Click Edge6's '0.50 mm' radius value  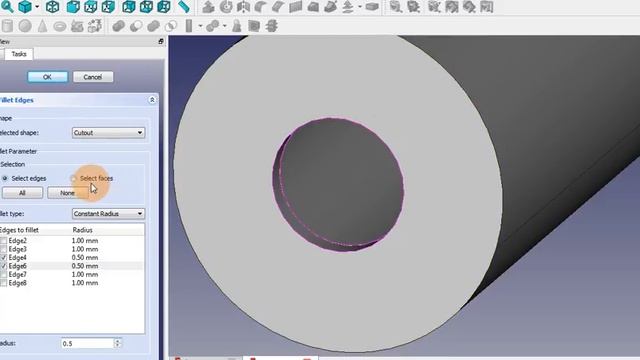pos(85,266)
